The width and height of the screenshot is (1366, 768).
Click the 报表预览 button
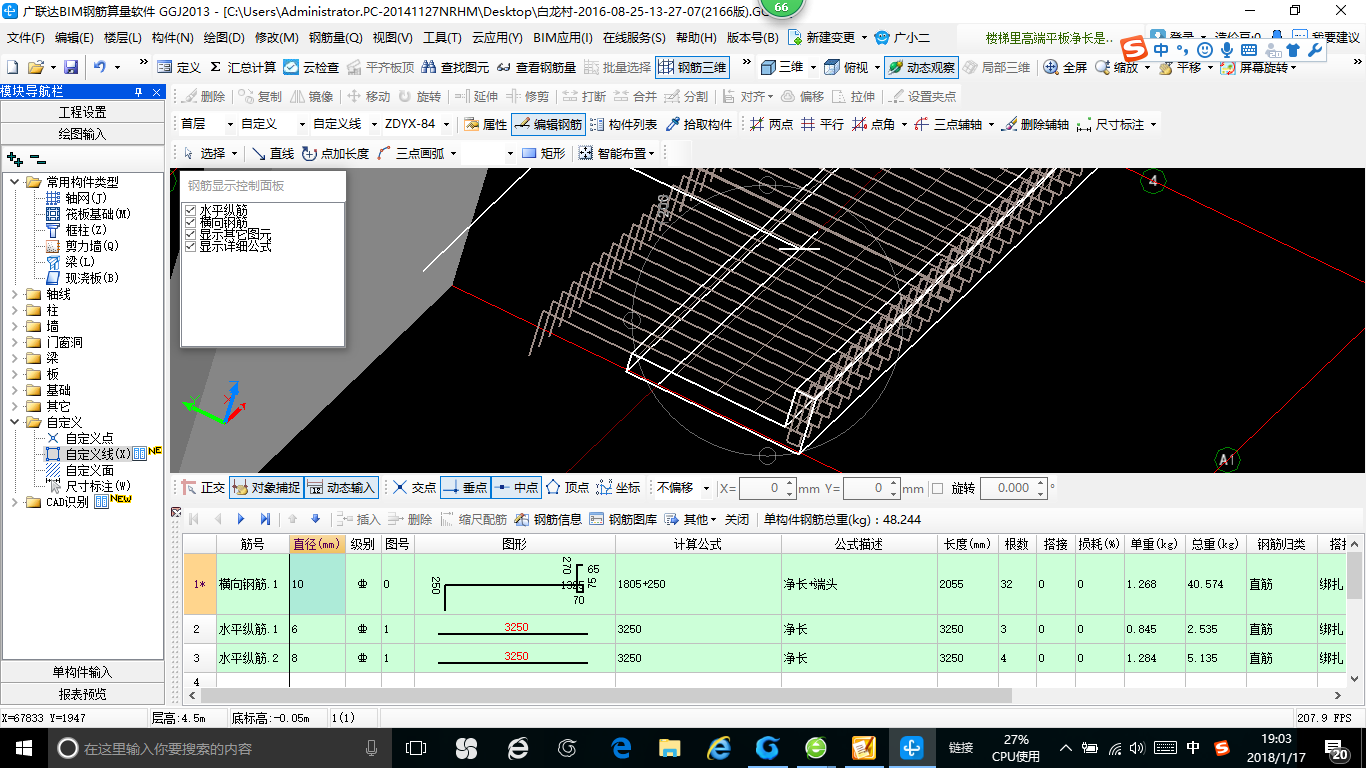(x=82, y=694)
